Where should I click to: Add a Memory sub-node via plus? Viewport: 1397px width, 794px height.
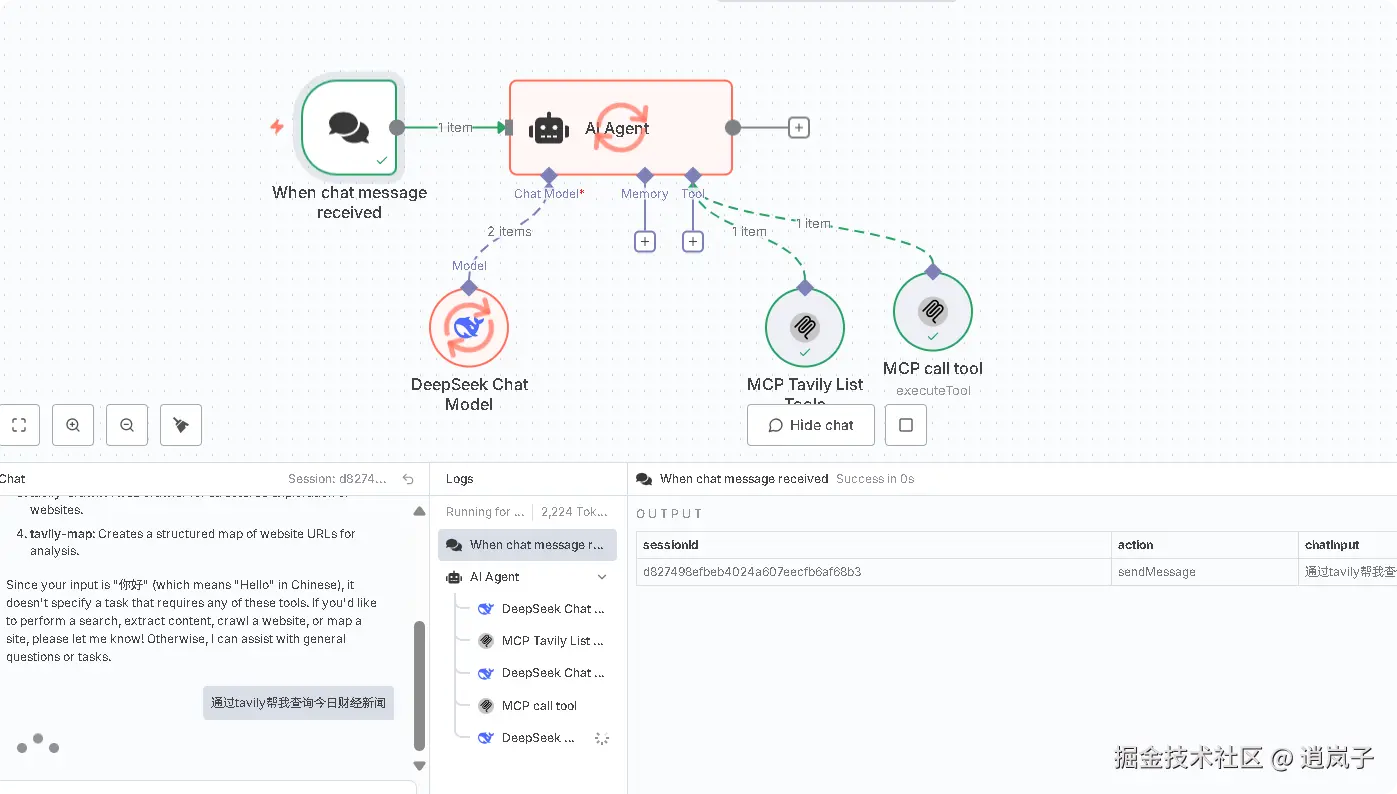pyautogui.click(x=645, y=241)
